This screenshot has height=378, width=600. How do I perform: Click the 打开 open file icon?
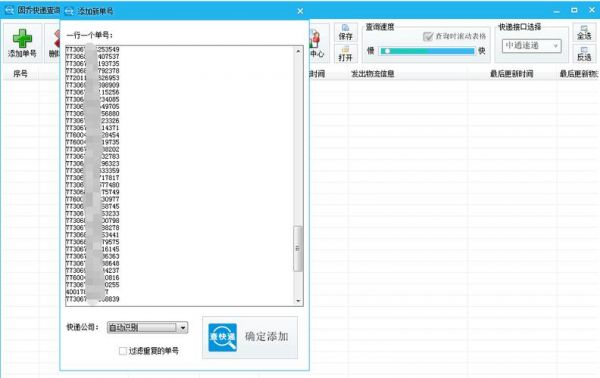[x=345, y=54]
